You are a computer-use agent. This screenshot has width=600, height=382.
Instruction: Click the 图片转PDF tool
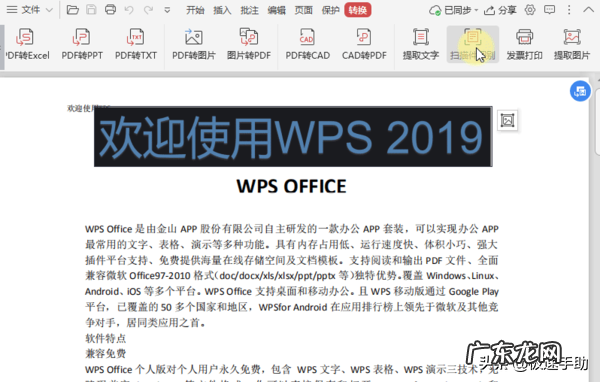pyautogui.click(x=249, y=44)
